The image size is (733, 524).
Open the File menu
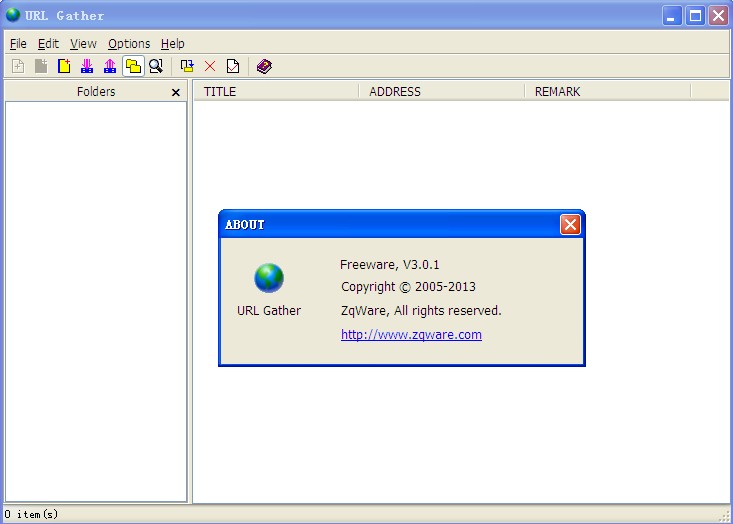18,44
